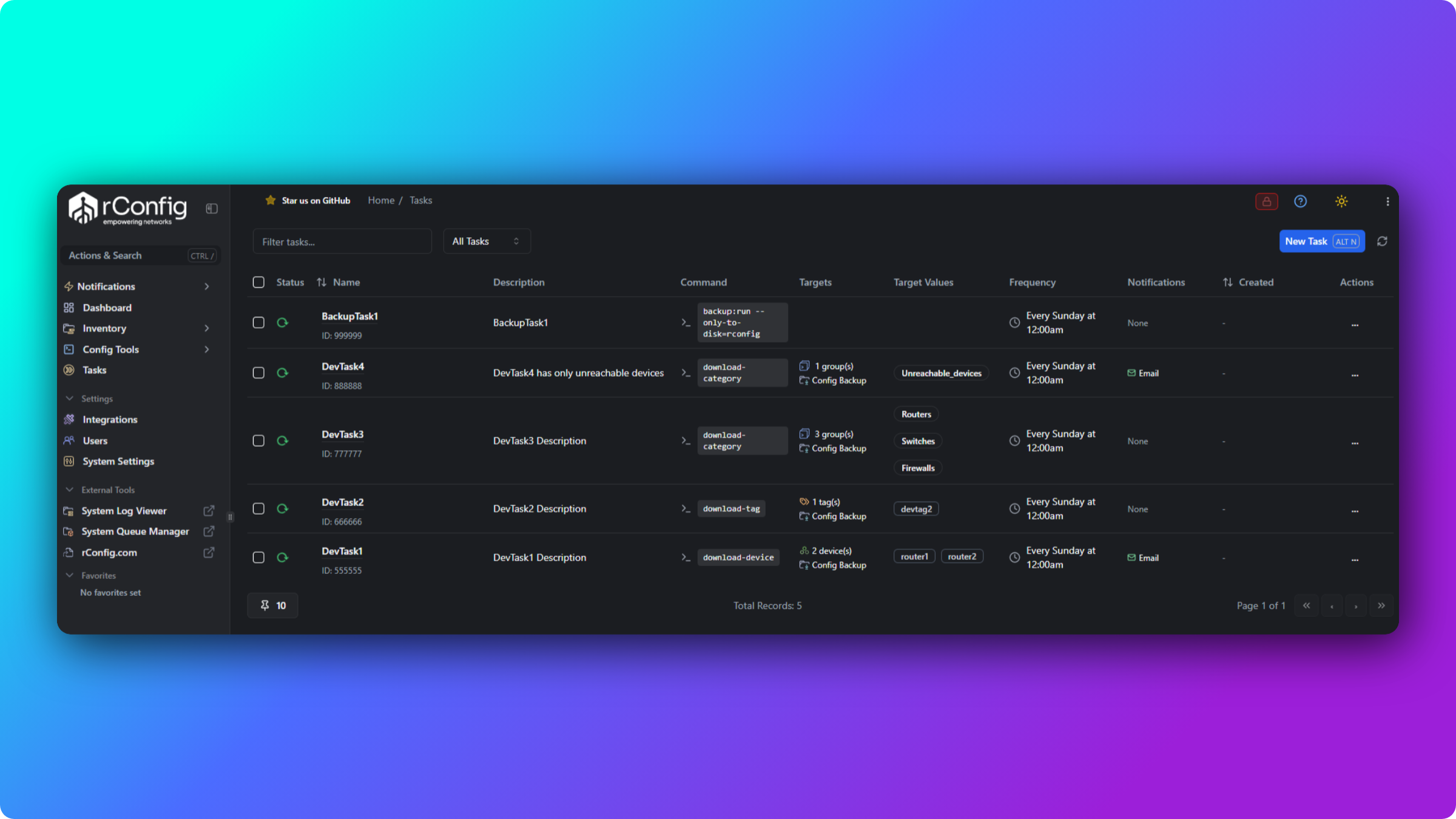Click the Filter tasks input field

click(x=342, y=241)
